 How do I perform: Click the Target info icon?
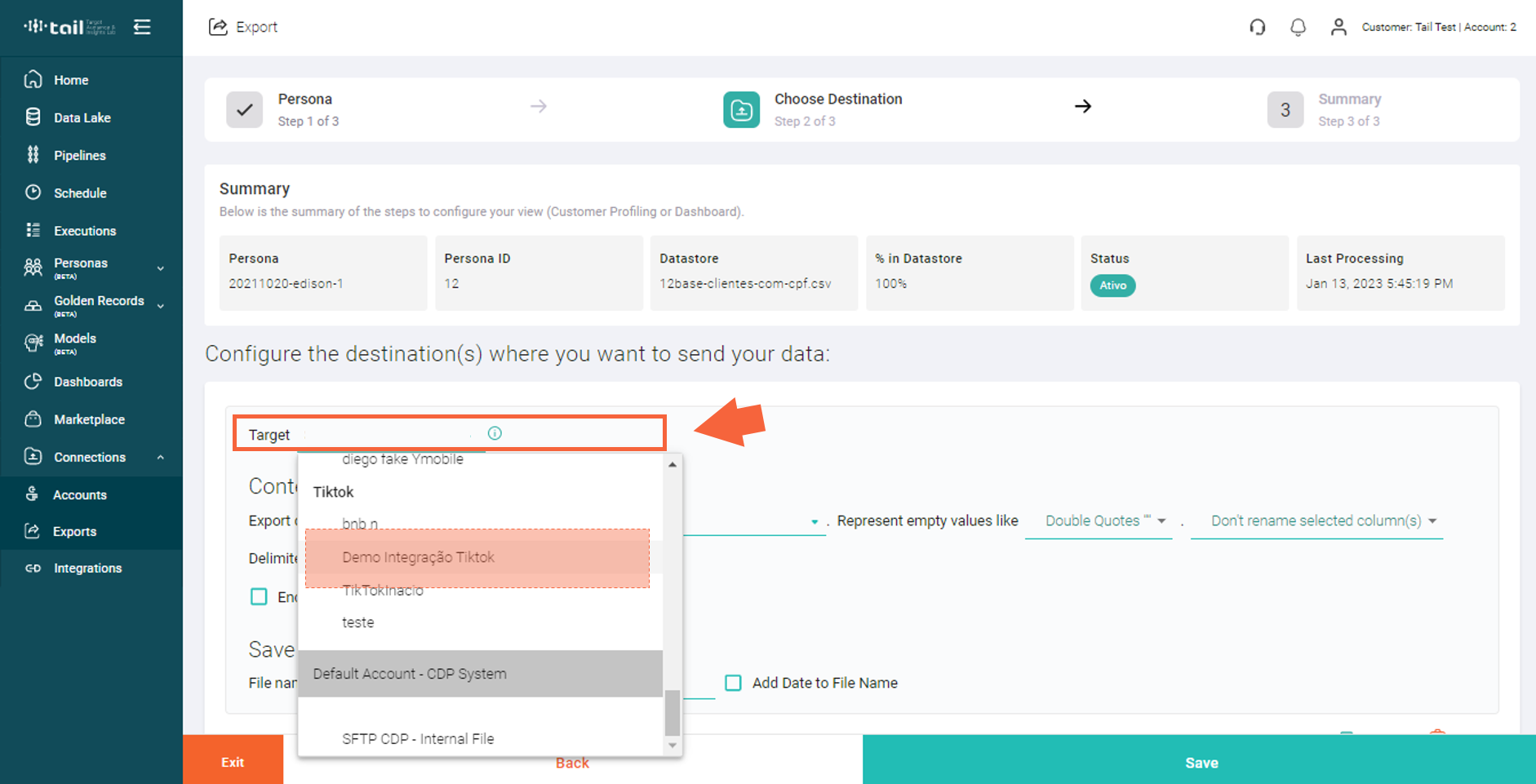pos(495,433)
